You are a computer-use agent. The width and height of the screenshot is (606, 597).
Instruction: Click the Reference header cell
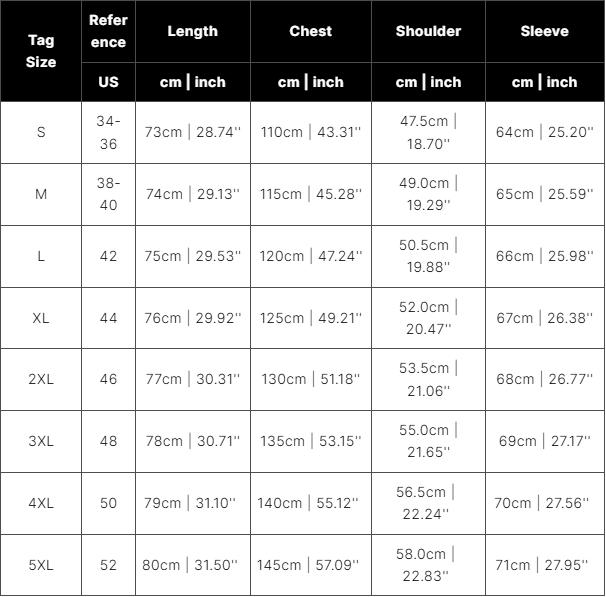(x=108, y=31)
